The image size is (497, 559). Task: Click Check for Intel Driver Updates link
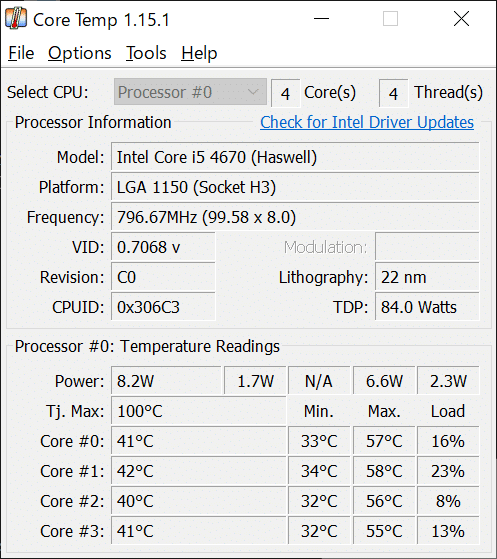pyautogui.click(x=367, y=122)
